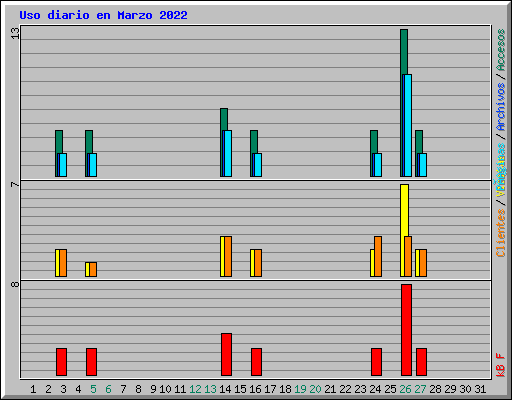Viewport: 512px width, 400px height.
Task: Click the cyan bar for day 27
Action: point(423,165)
